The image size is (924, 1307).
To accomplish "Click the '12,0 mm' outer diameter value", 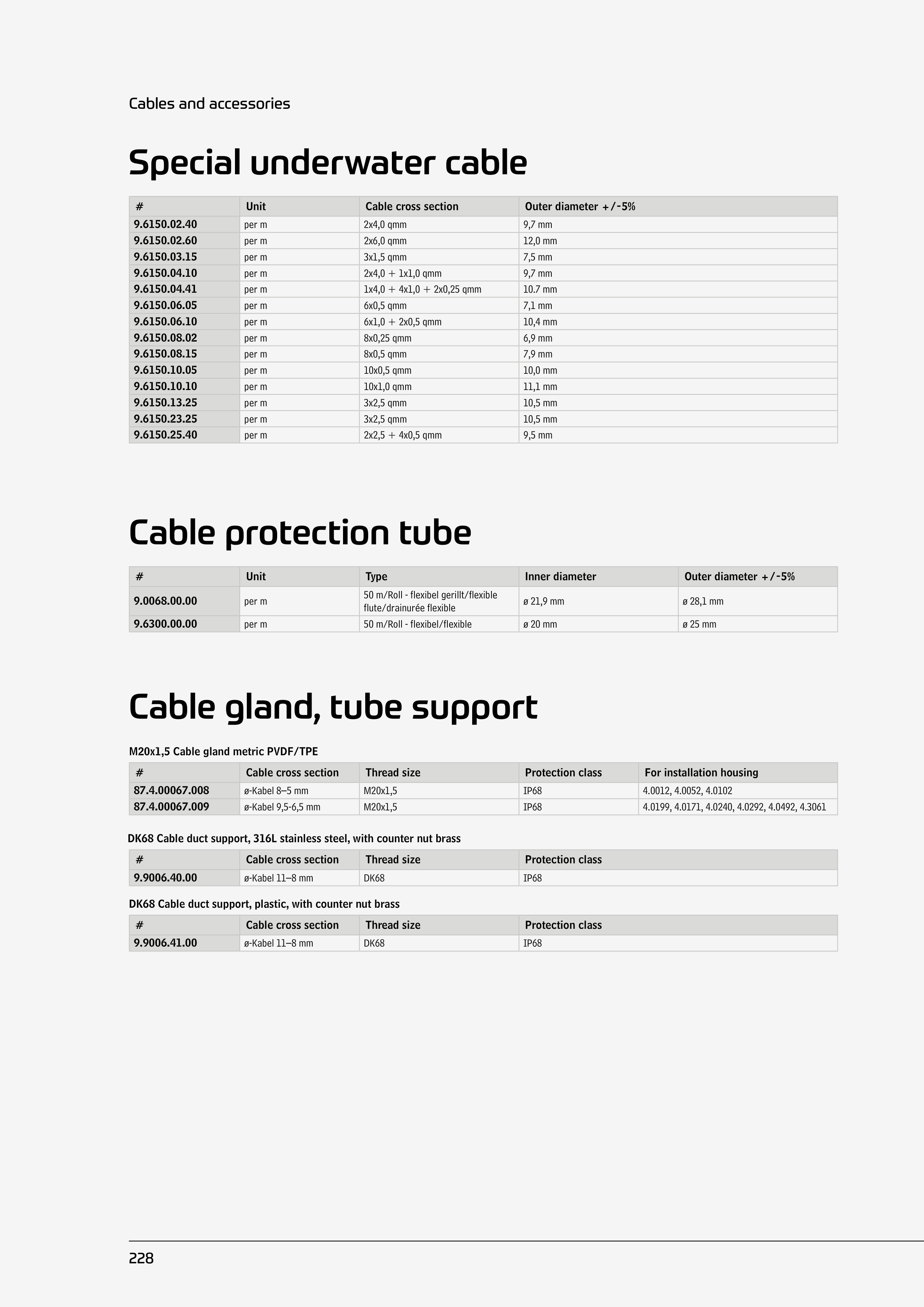I will (x=540, y=241).
